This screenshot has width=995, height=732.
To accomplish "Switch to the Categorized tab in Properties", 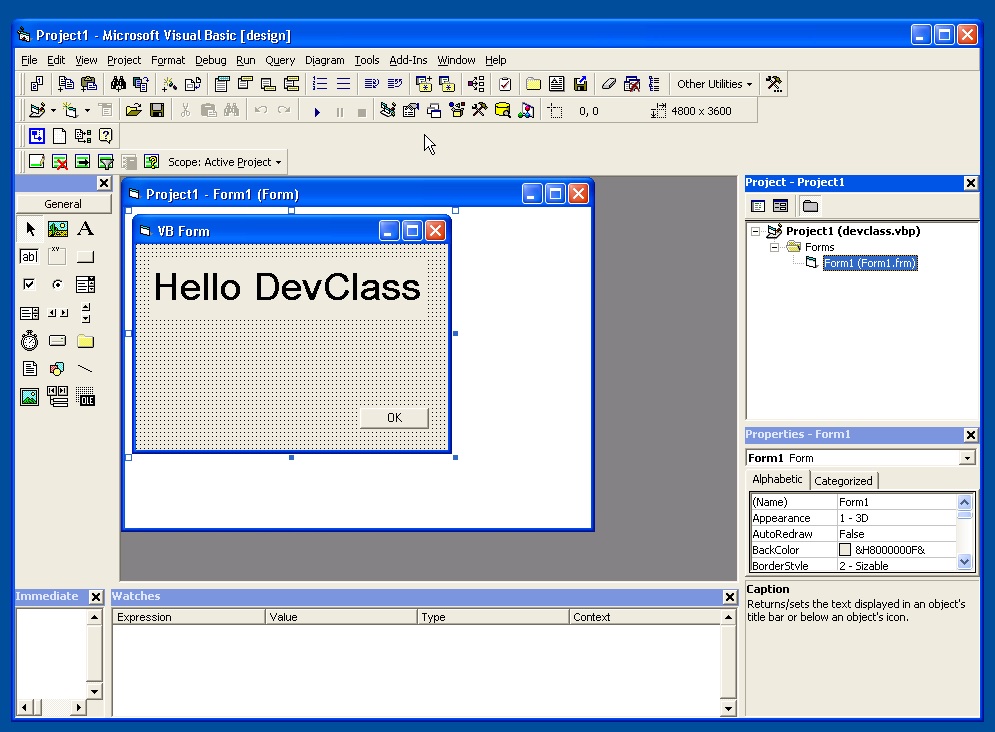I will tap(843, 479).
